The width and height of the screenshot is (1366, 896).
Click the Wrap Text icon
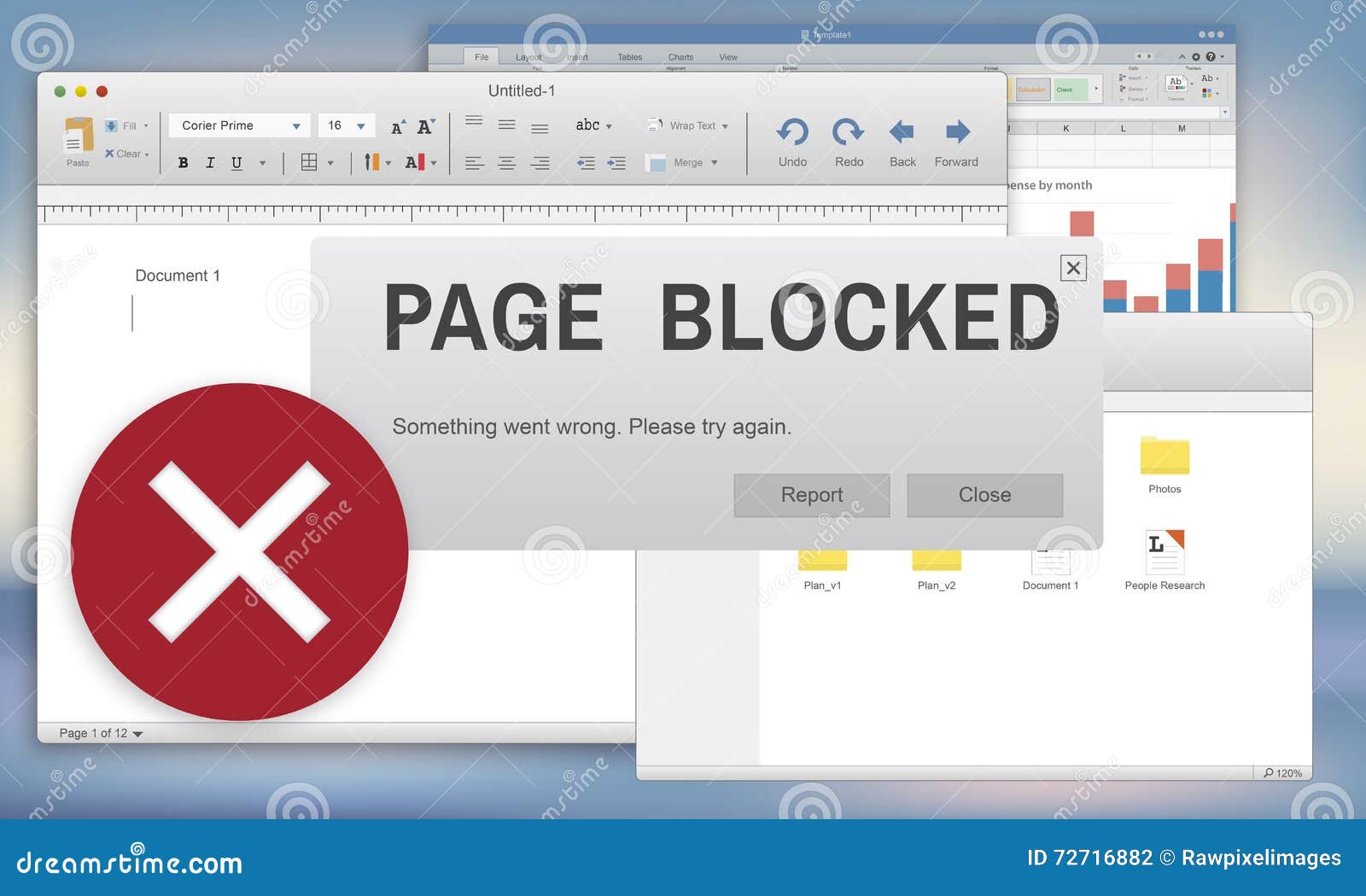pos(656,125)
